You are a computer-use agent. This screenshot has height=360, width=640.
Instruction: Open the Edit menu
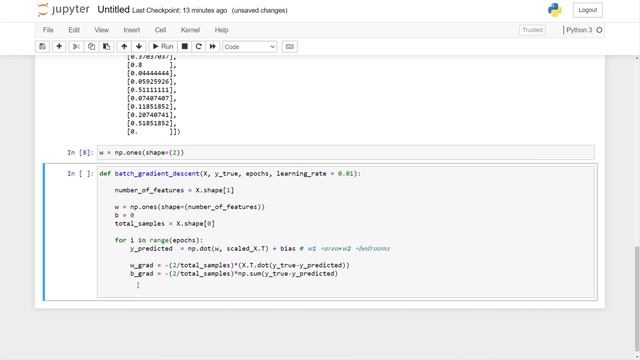click(74, 30)
